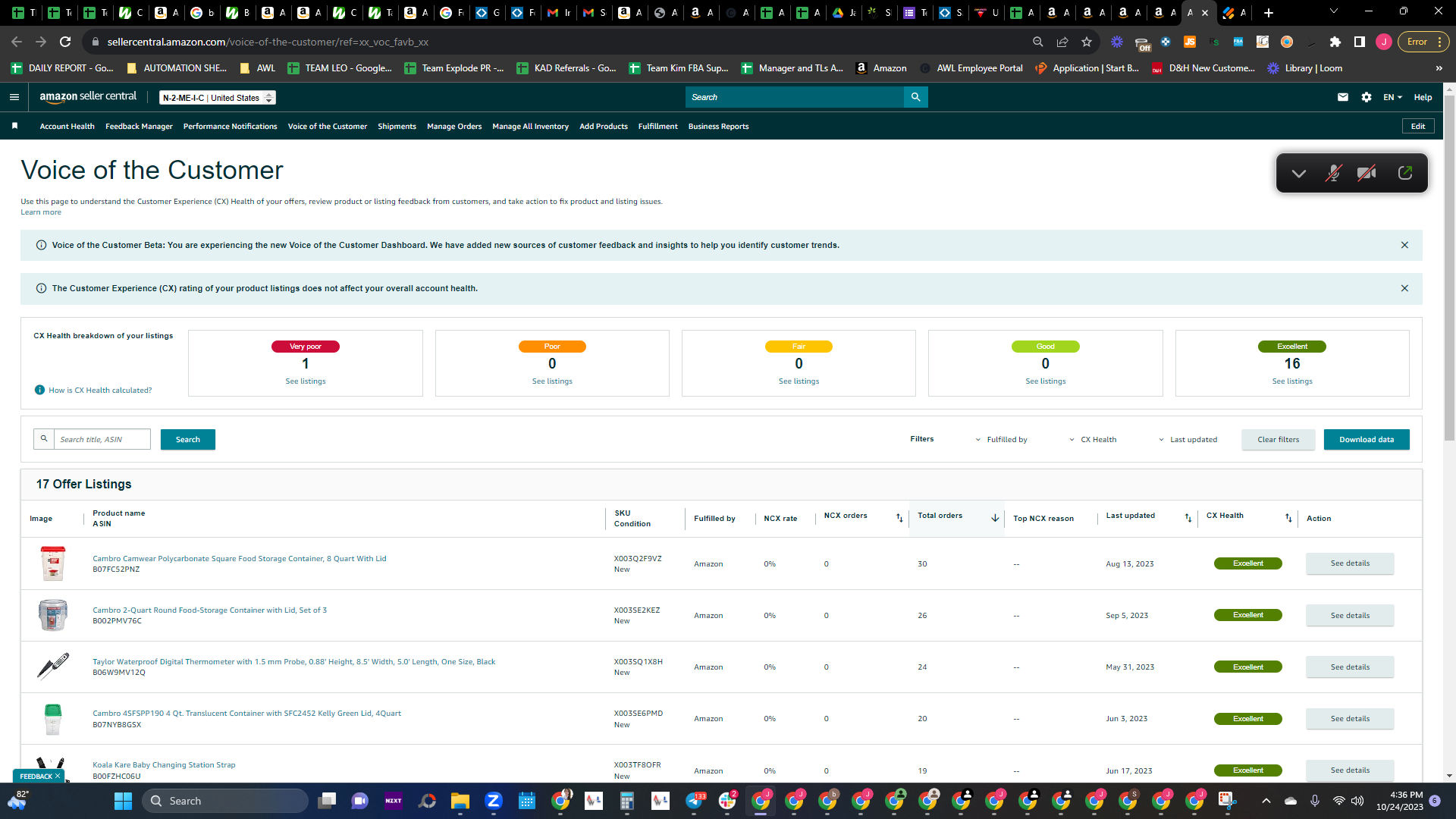Click Clear filters
1456x819 pixels.
(x=1278, y=440)
